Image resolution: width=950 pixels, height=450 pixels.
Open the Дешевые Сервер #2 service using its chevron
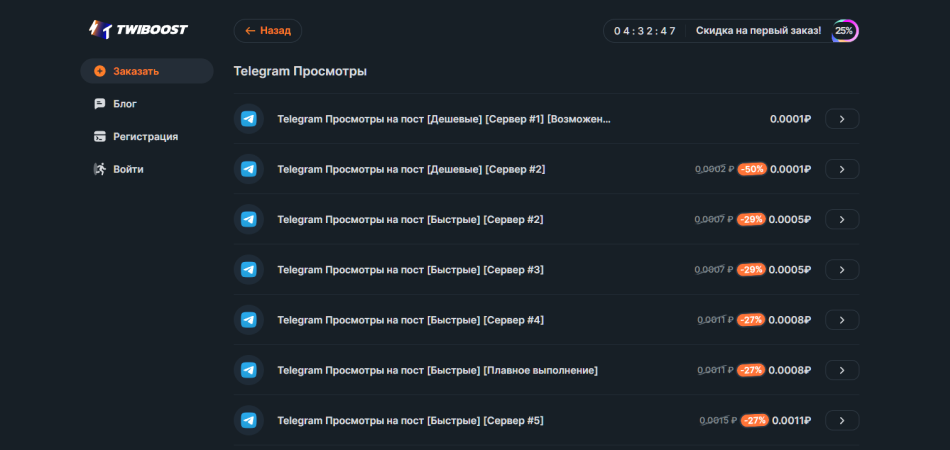[842, 169]
